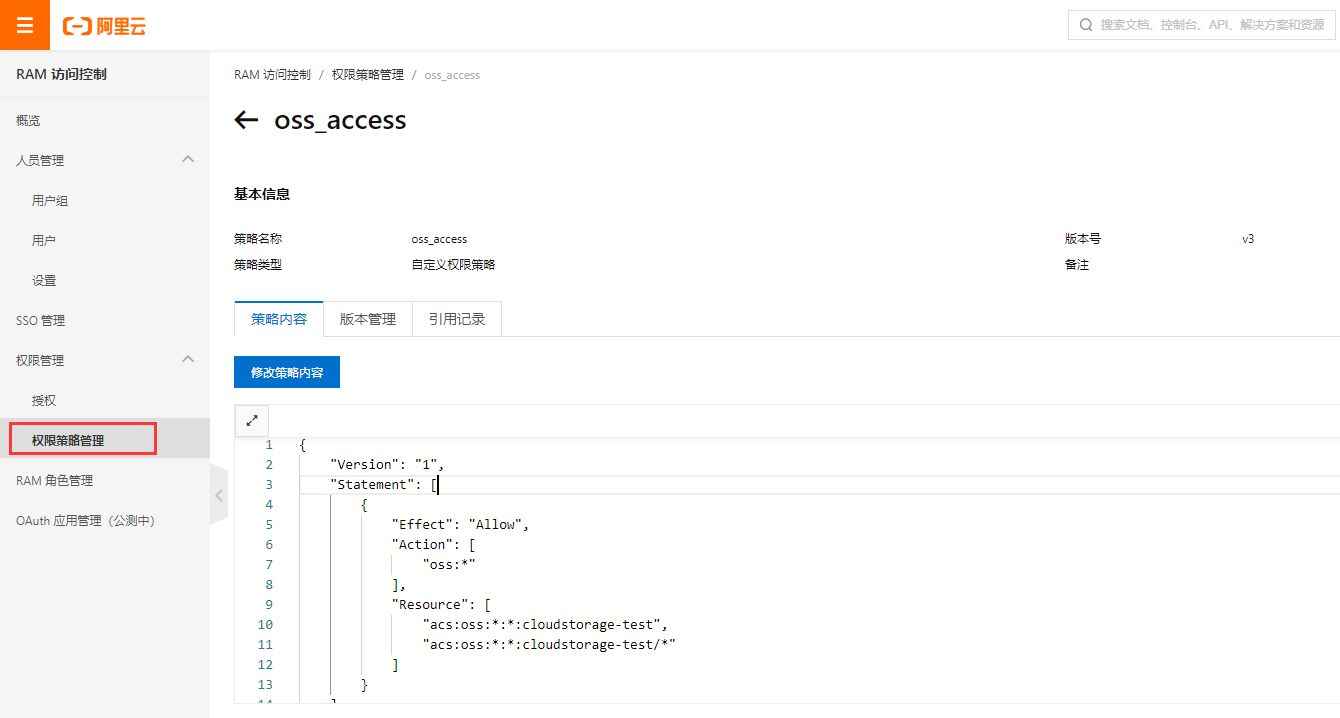Screen dimensions: 1340x718
Task: Click the search input field
Action: (1202, 25)
